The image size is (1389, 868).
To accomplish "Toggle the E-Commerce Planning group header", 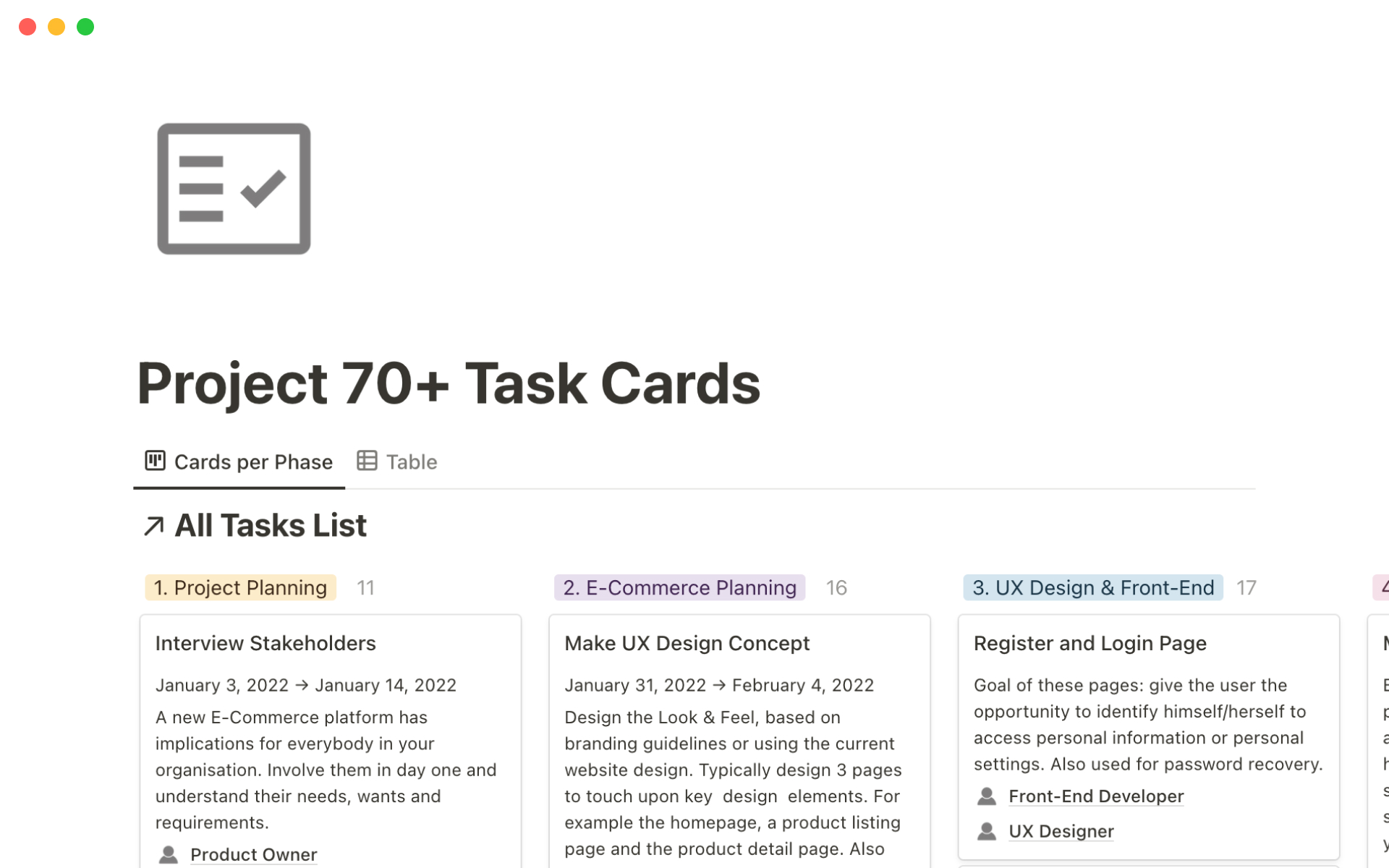I will click(x=679, y=587).
